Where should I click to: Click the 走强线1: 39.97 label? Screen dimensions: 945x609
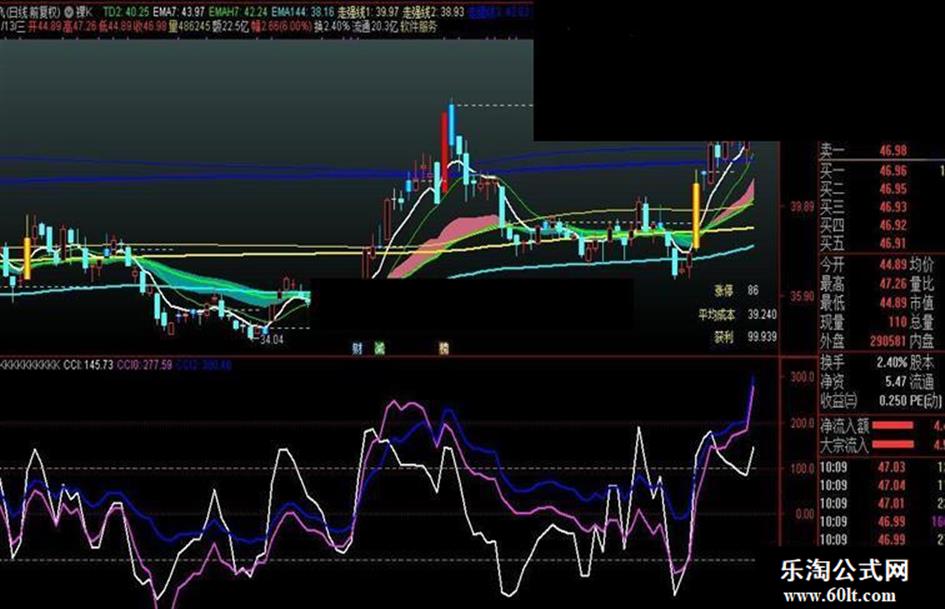click(368, 11)
